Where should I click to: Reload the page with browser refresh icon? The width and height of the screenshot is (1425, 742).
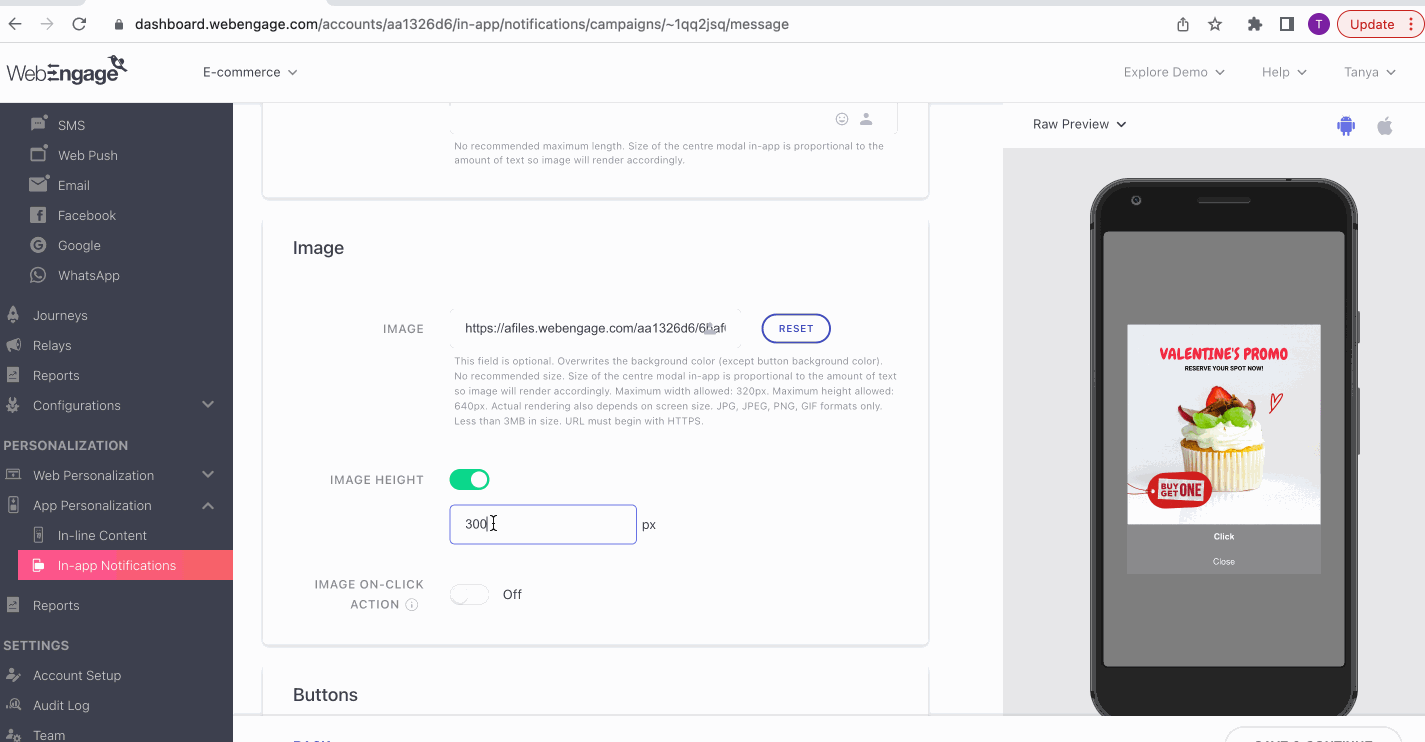coord(79,24)
